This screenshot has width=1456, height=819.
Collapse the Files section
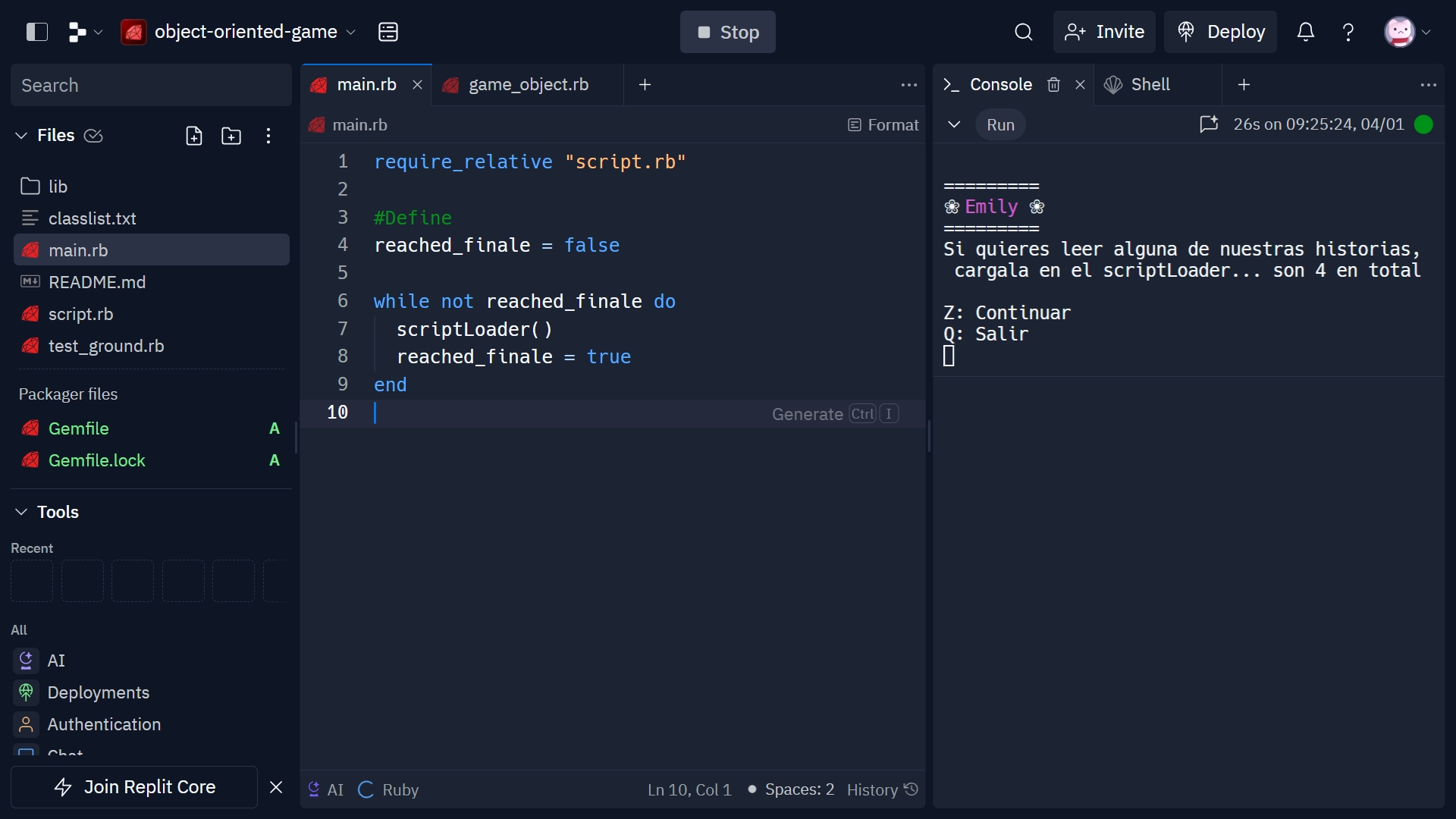pos(21,136)
